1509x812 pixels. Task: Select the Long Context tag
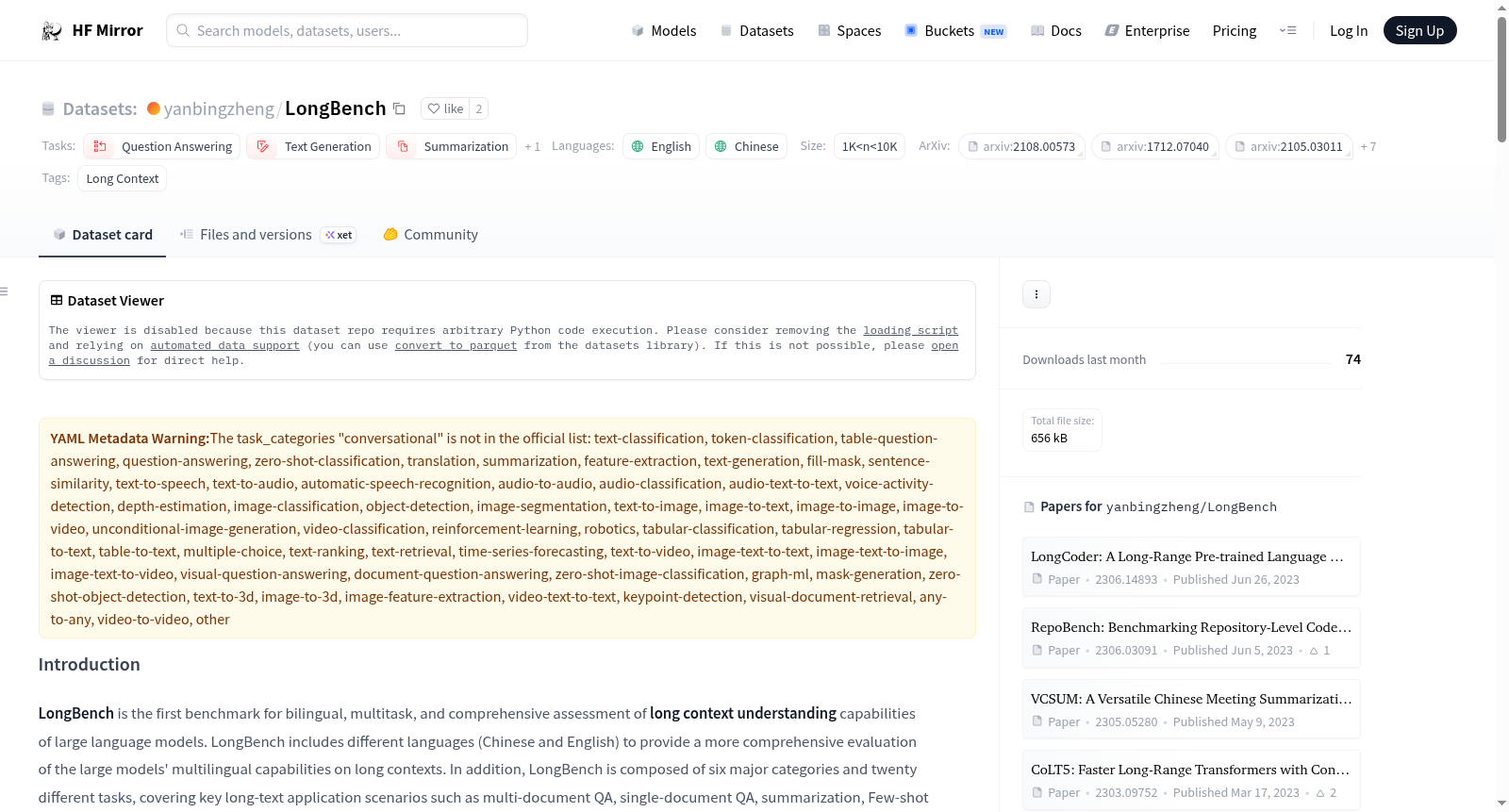pyautogui.click(x=123, y=178)
